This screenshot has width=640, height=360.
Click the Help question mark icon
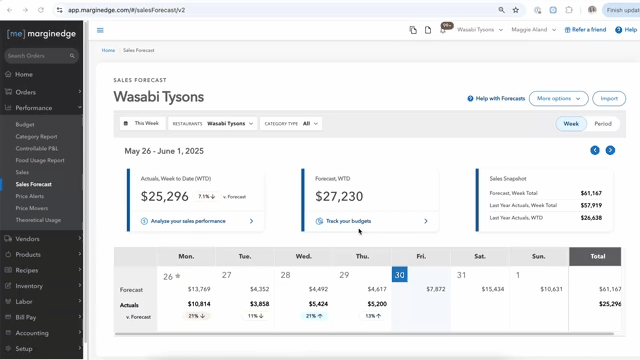coord(618,30)
